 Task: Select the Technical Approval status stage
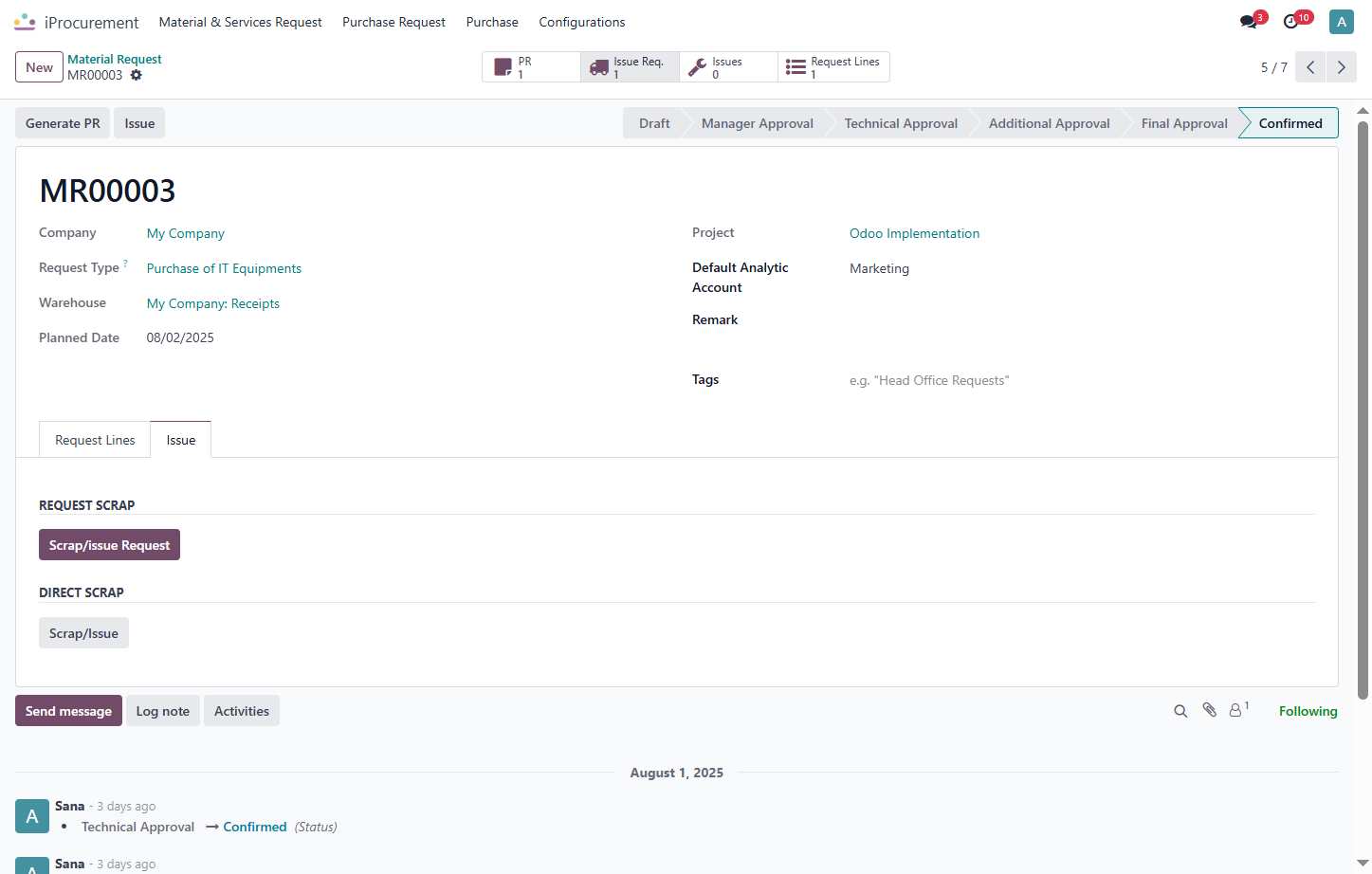(x=901, y=123)
